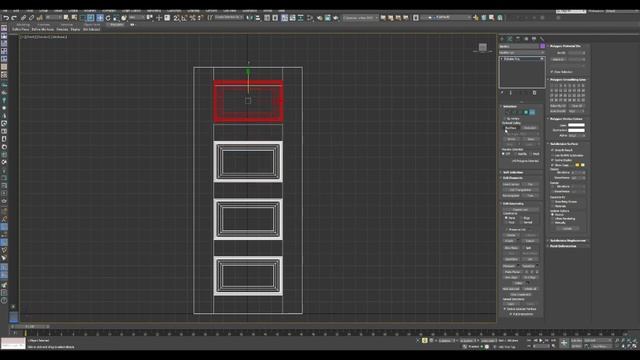Click the ViewCube in the viewport

click(x=482, y=47)
